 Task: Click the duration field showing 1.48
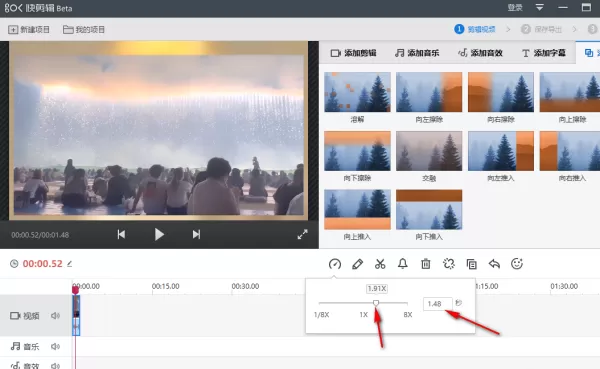tap(438, 304)
